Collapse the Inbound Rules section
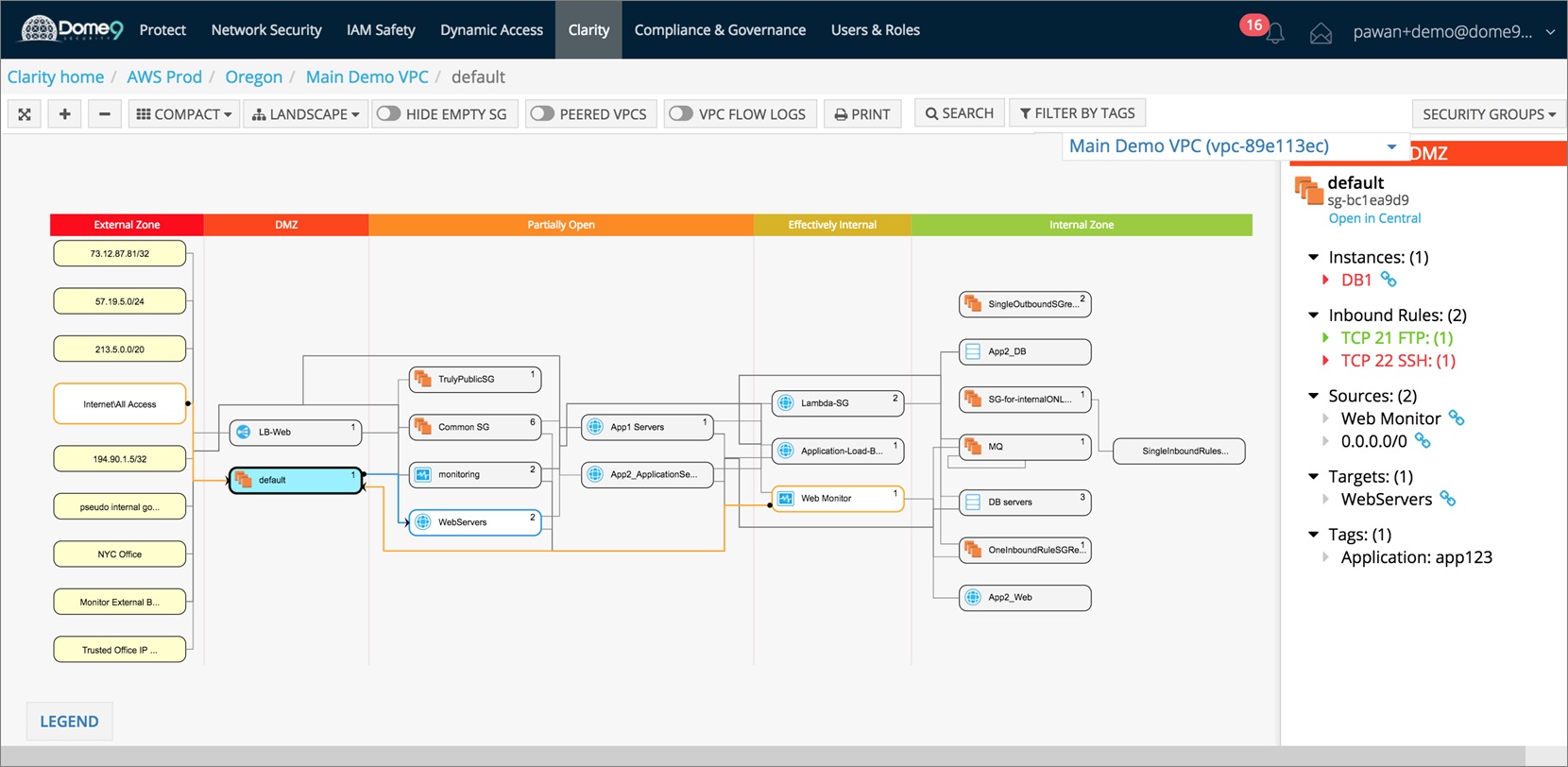 [1313, 315]
